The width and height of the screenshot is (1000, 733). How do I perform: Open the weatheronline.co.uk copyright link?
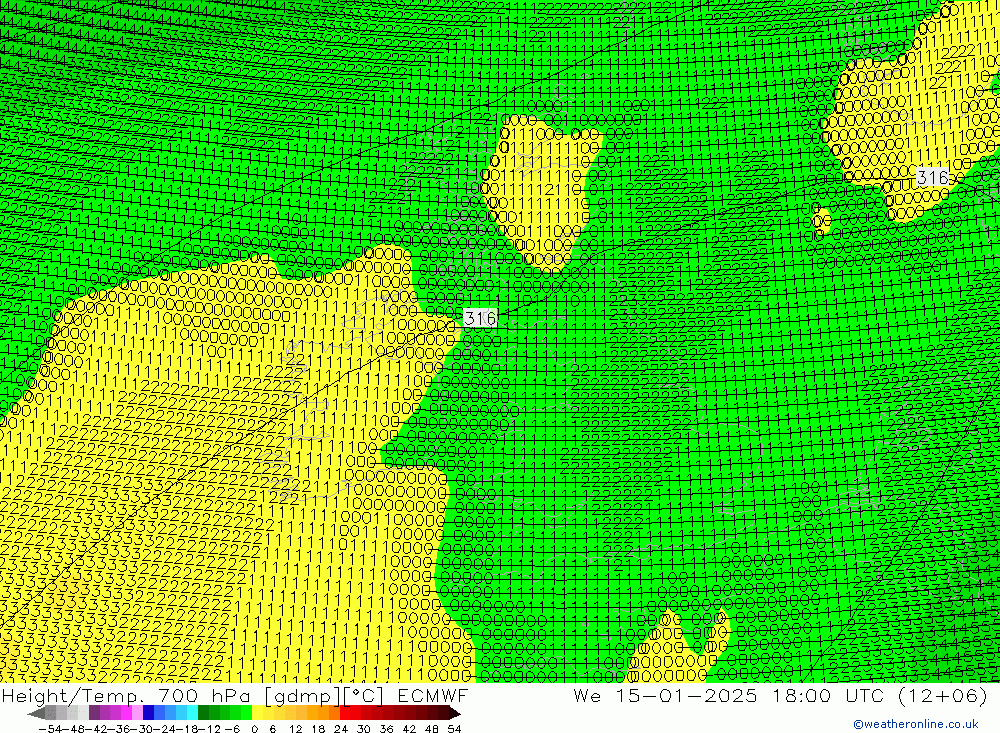tap(915, 724)
